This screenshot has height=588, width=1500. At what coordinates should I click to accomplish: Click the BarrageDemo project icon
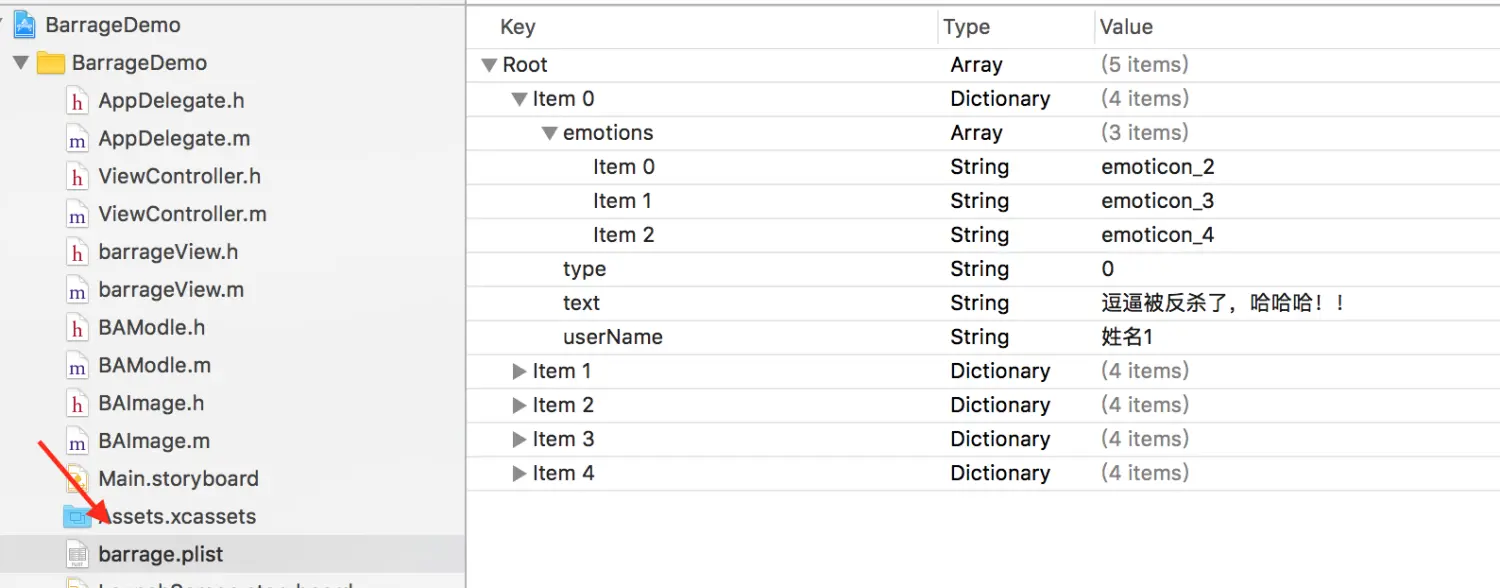pos(25,25)
